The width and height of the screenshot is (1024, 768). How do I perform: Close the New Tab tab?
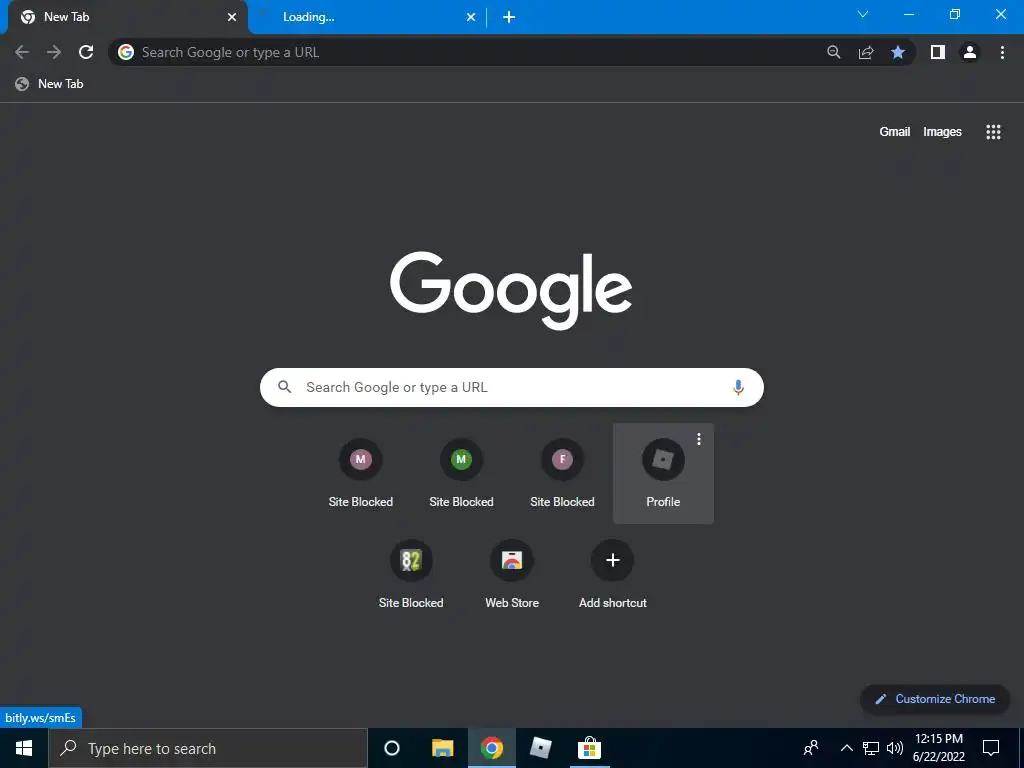[232, 17]
